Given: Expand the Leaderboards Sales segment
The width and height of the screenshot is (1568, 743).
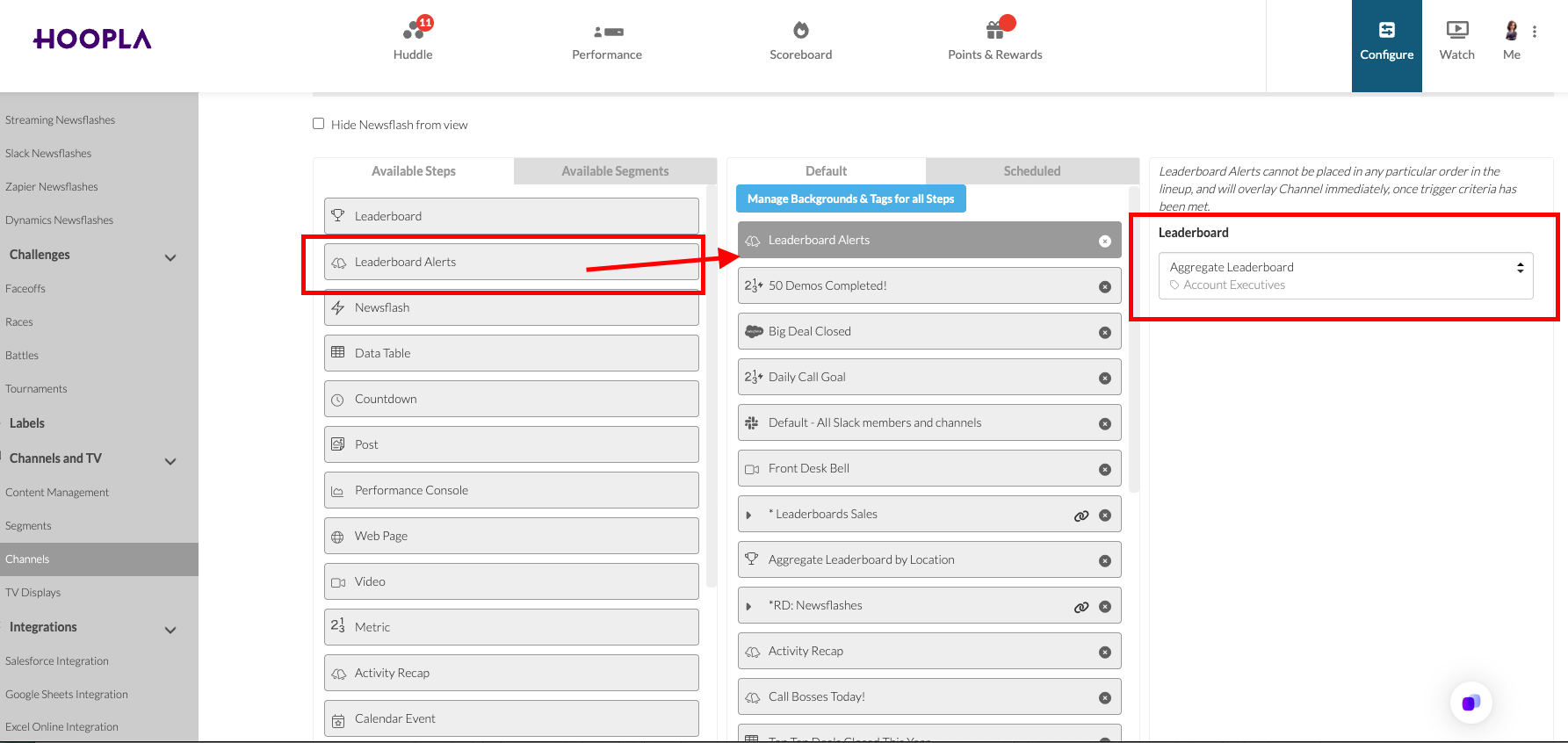Looking at the screenshot, I should 748,516.
